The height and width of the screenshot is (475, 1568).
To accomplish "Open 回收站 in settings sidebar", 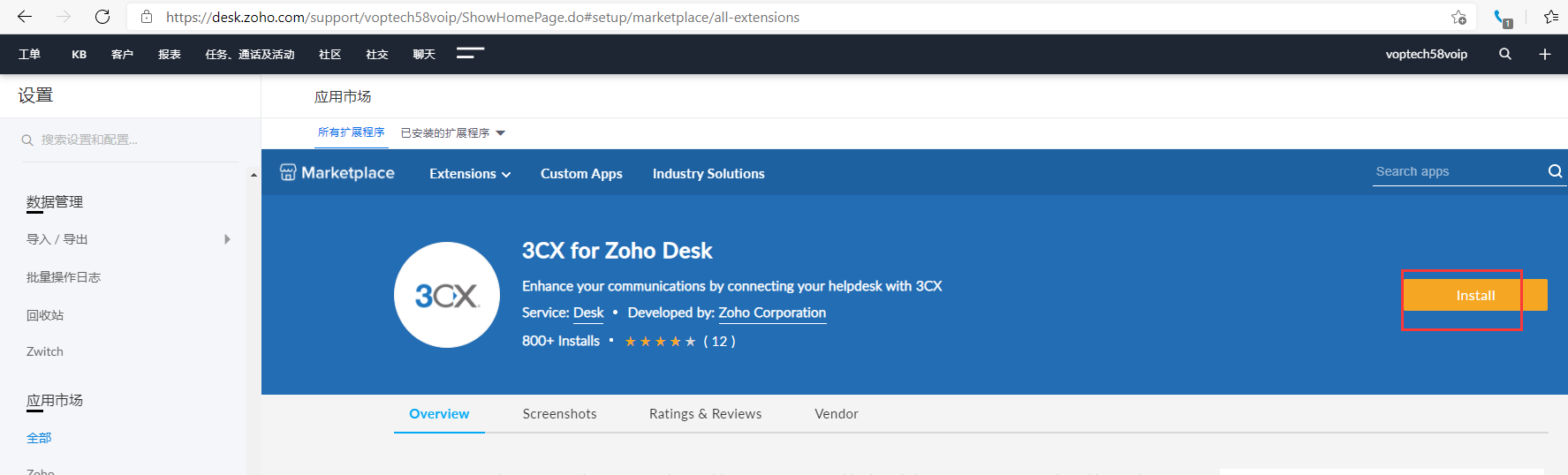I will click(45, 315).
